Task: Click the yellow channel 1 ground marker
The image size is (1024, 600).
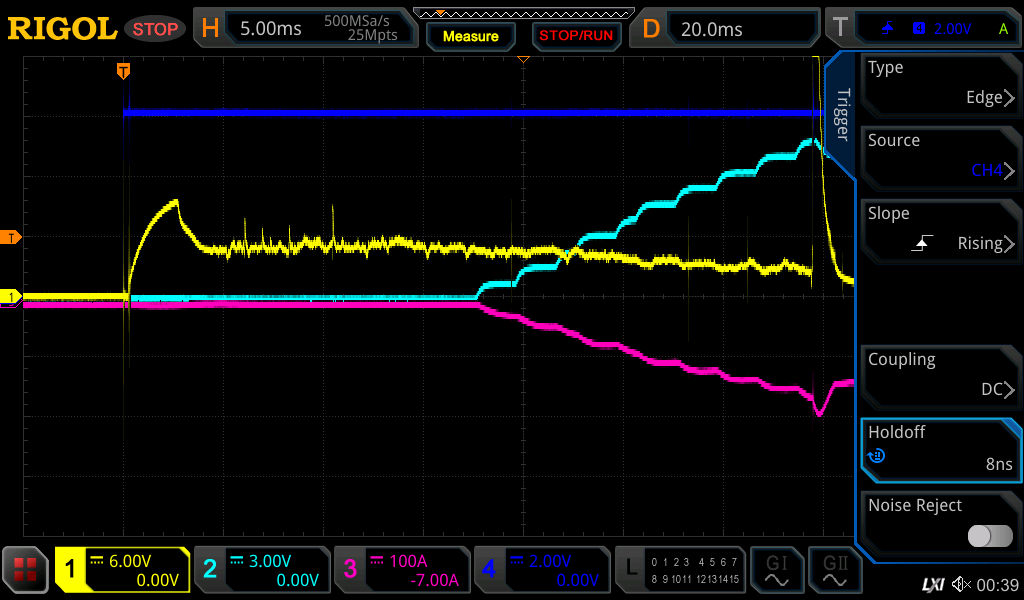Action: (12, 297)
